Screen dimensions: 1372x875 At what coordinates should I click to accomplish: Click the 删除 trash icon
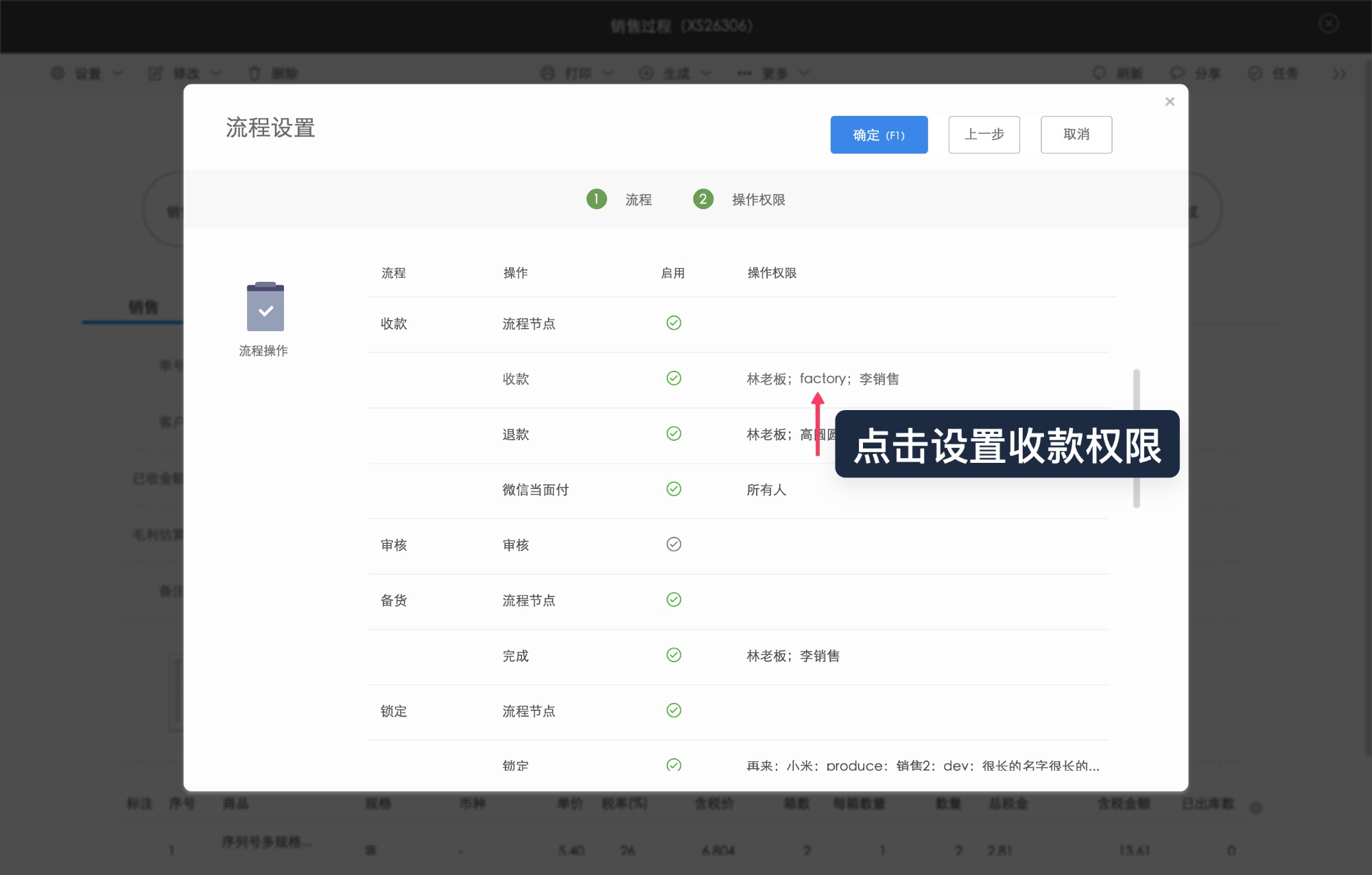255,73
